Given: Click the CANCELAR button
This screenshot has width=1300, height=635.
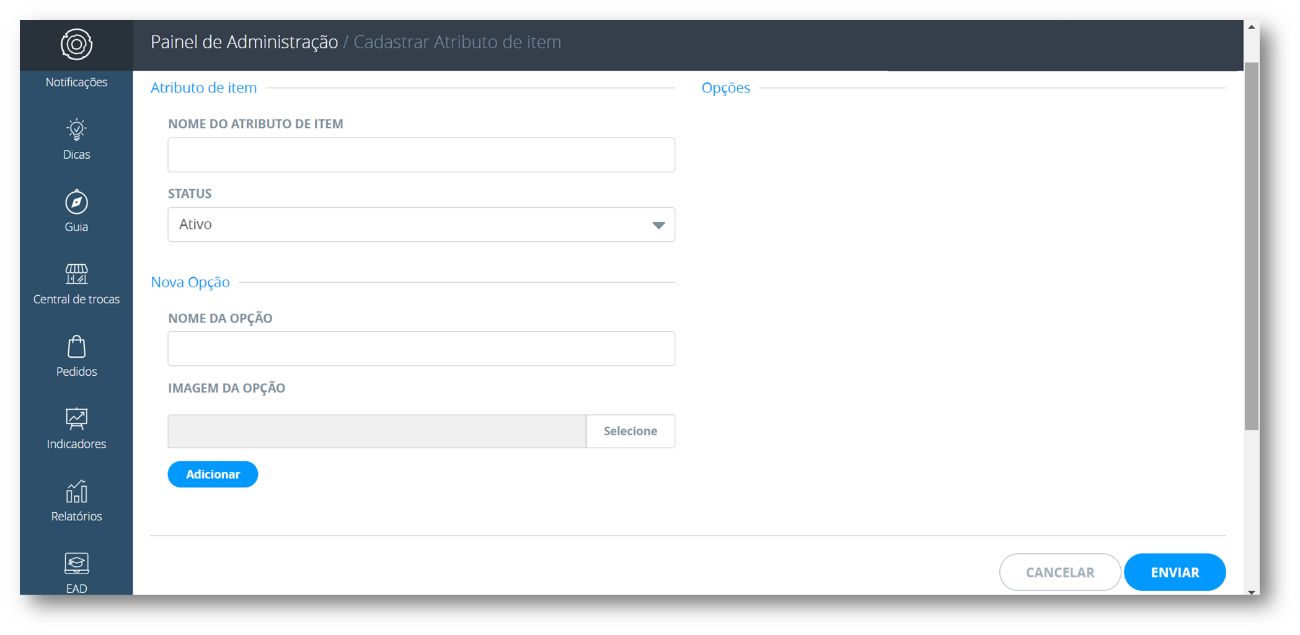Looking at the screenshot, I should click(x=1060, y=572).
